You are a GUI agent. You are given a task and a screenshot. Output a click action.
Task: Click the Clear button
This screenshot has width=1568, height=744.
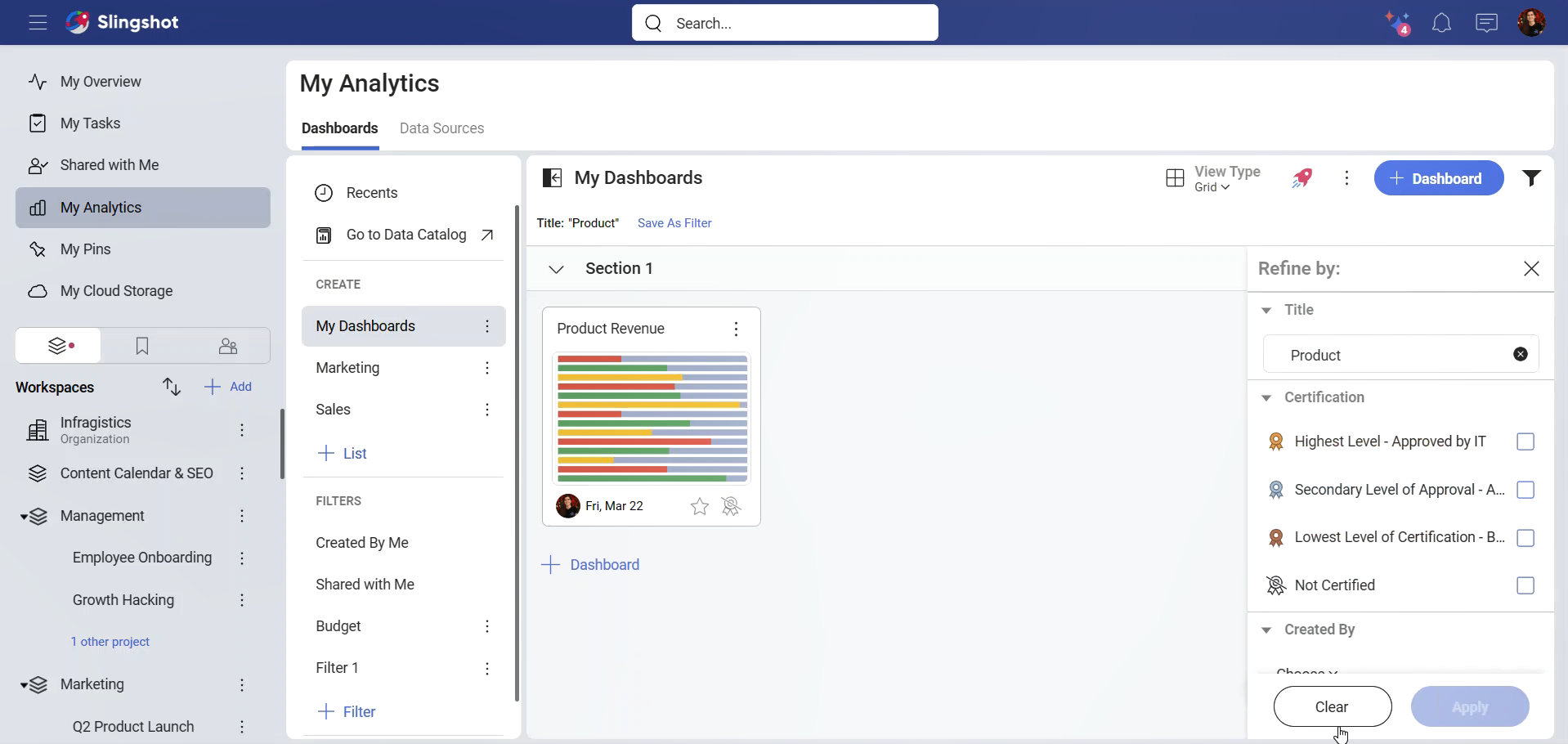tap(1332, 706)
